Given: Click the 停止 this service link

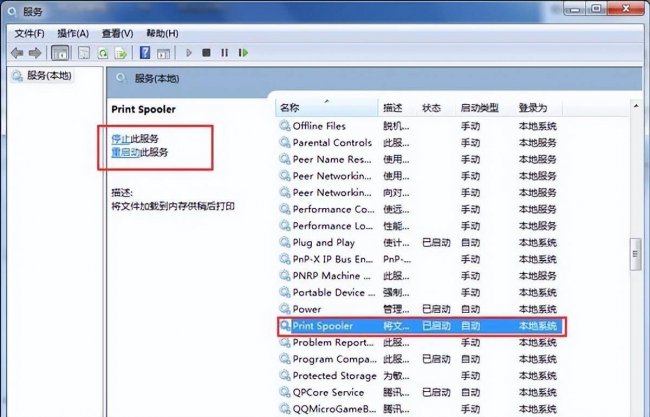Looking at the screenshot, I should coord(121,139).
